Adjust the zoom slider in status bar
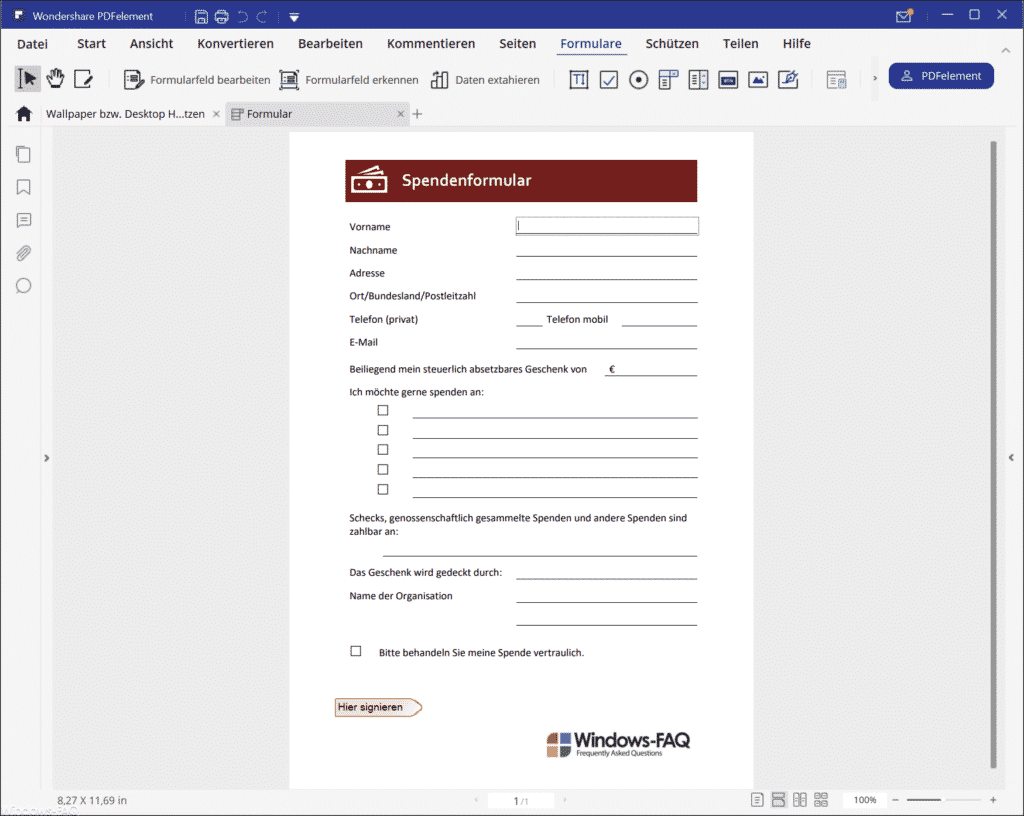 coord(943,800)
